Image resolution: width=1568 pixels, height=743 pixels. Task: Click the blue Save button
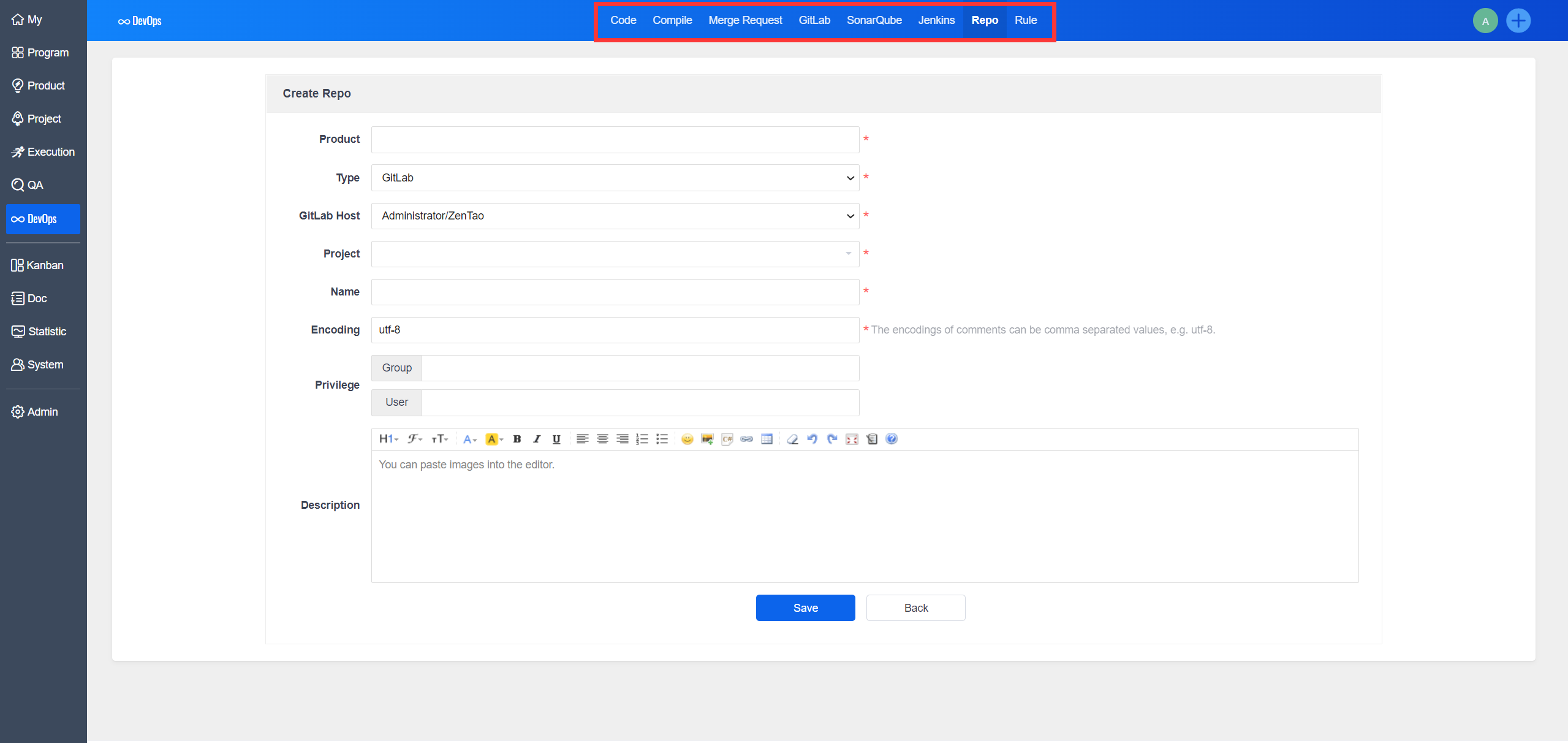click(x=805, y=608)
